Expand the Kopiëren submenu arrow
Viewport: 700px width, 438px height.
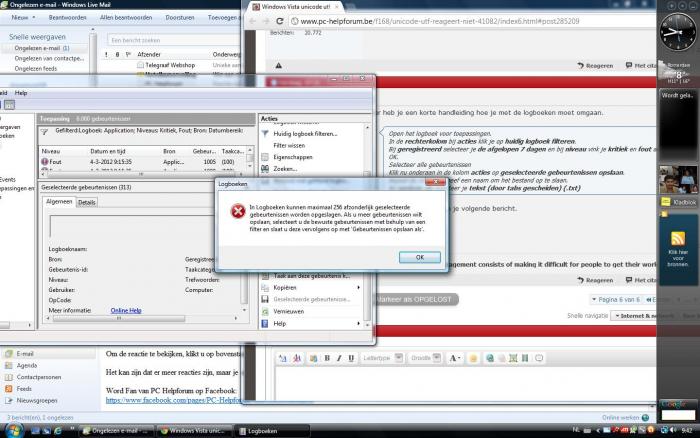pos(358,288)
